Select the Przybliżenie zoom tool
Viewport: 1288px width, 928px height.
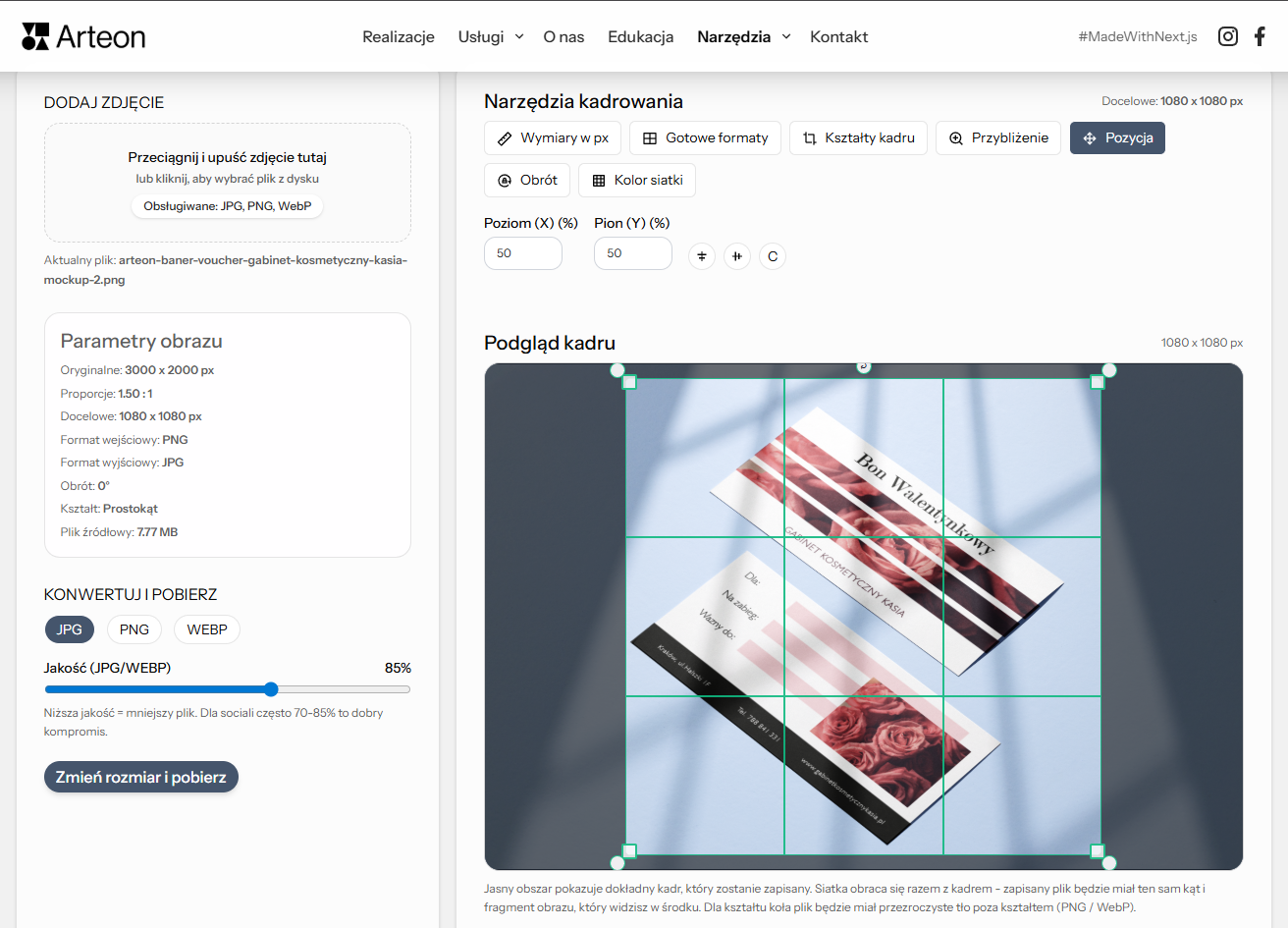click(997, 137)
